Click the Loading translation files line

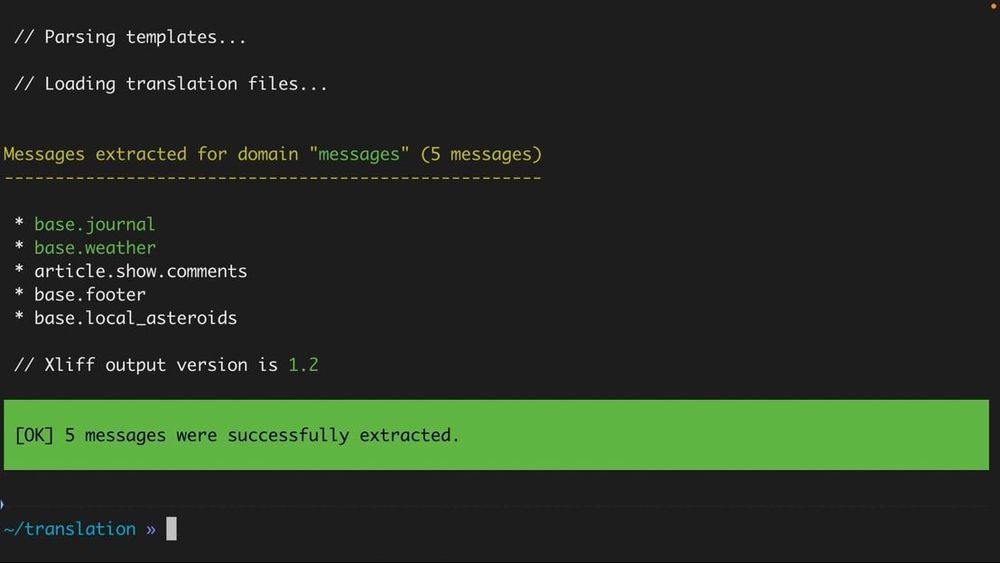coord(171,84)
